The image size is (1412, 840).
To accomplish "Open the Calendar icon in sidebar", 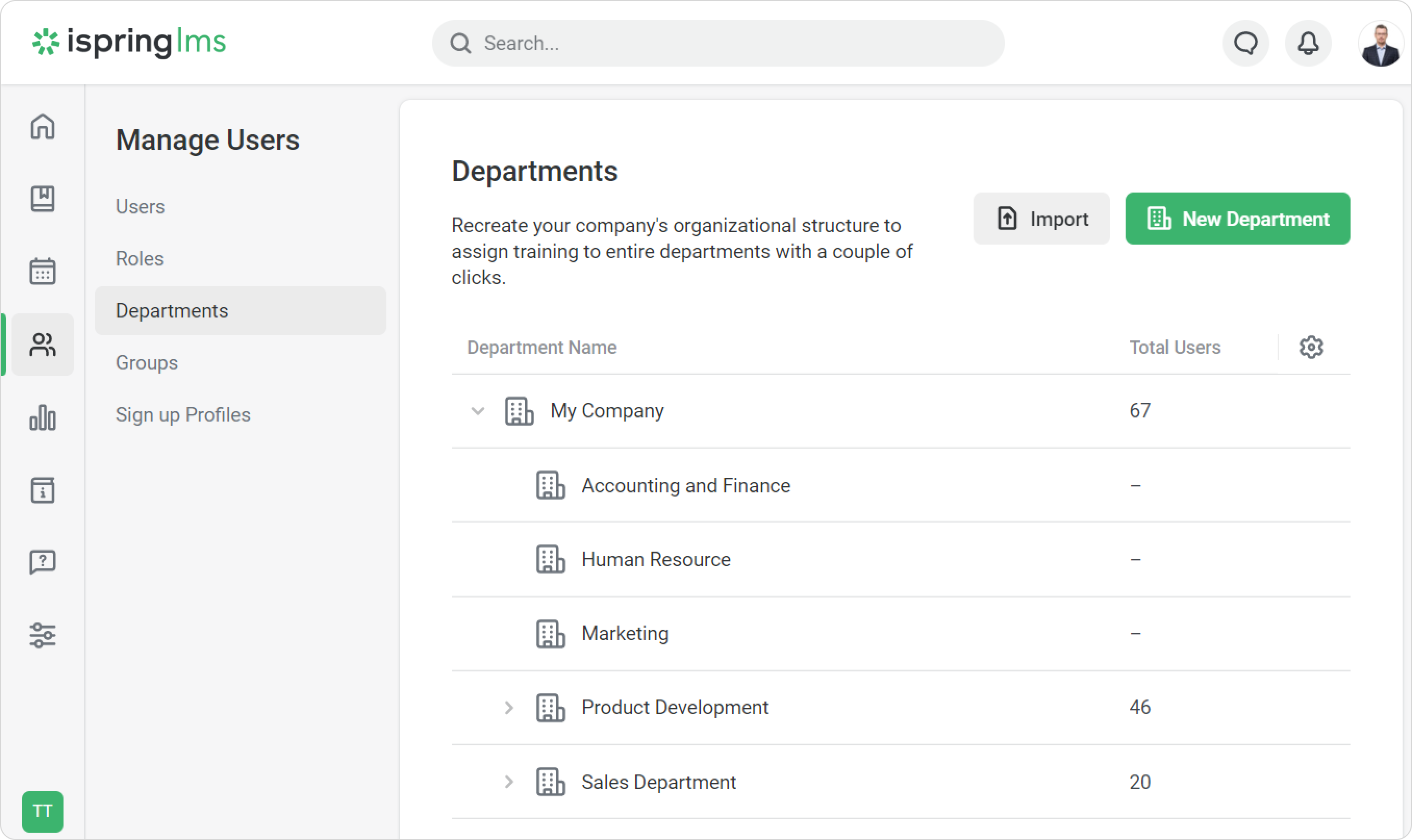I will 43,271.
